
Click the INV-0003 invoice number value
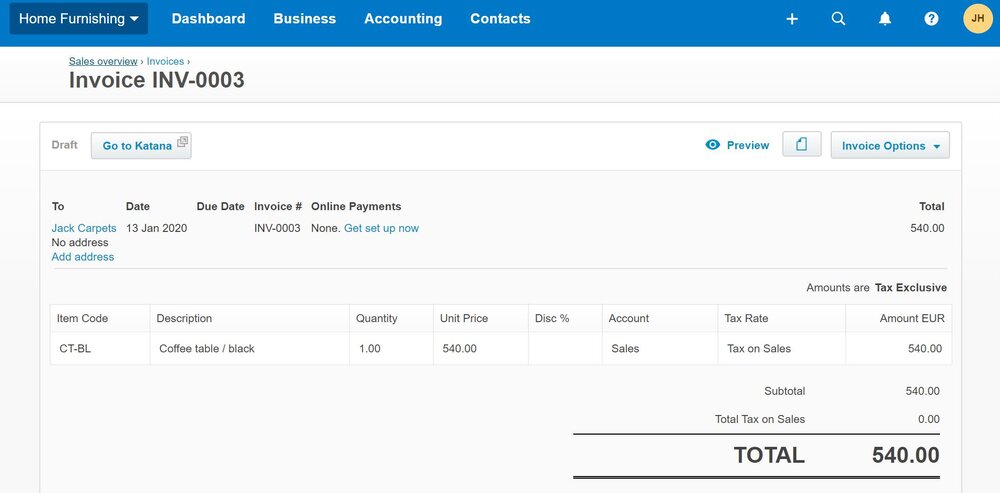277,228
